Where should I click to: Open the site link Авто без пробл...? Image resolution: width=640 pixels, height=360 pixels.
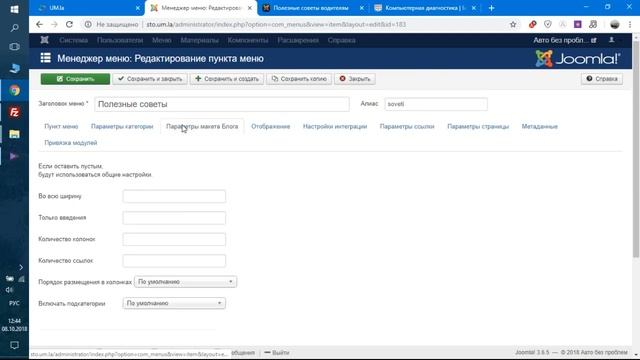(x=564, y=40)
